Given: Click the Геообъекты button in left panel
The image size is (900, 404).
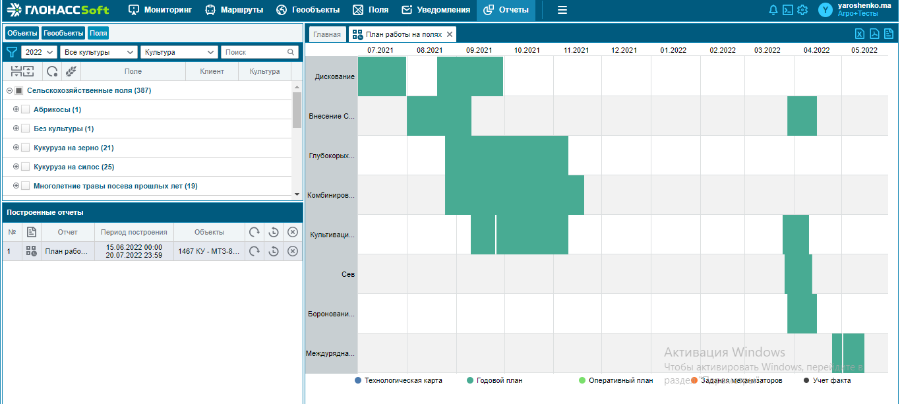Looking at the screenshot, I should click(x=62, y=33).
